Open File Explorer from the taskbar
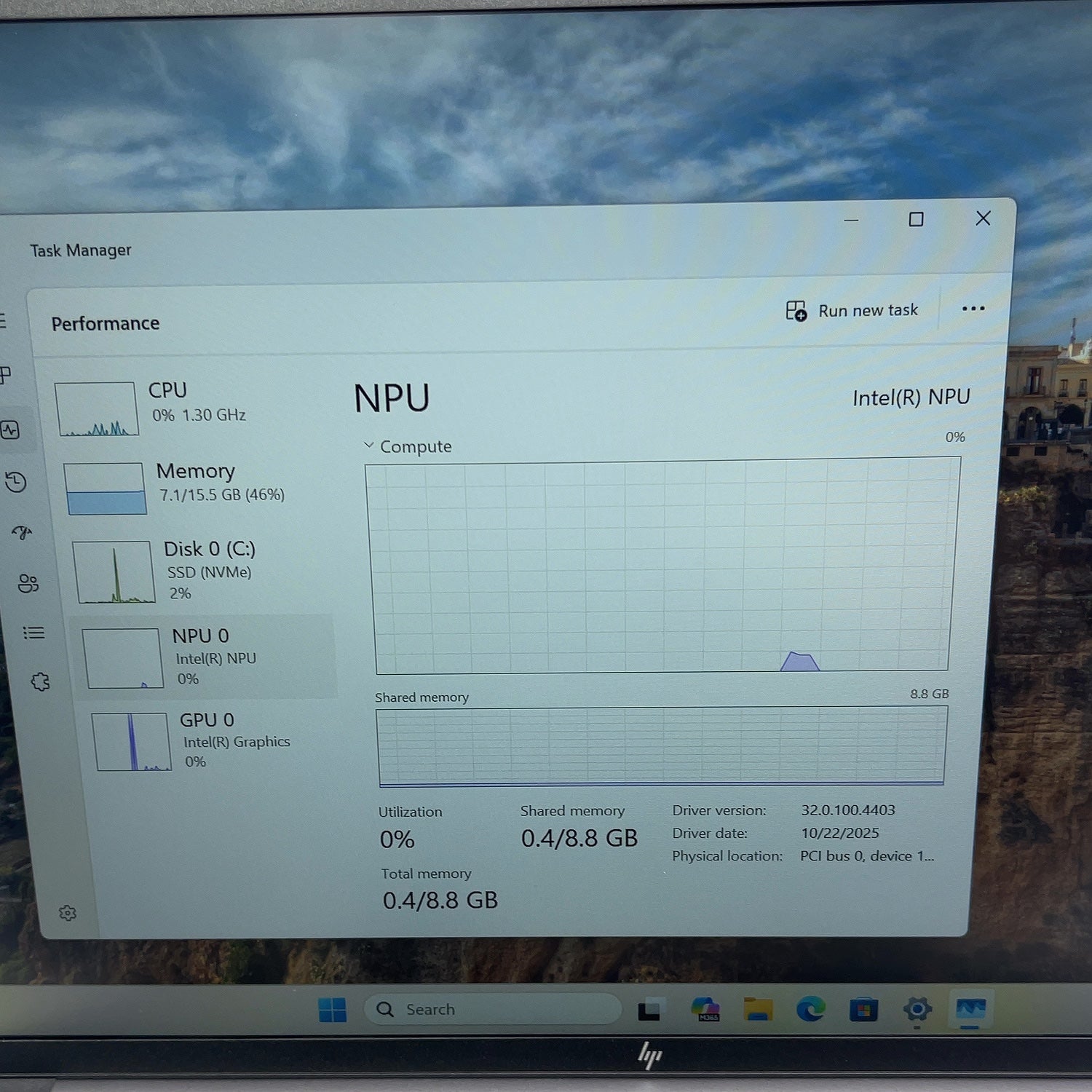The height and width of the screenshot is (1092, 1092). pos(758,1009)
